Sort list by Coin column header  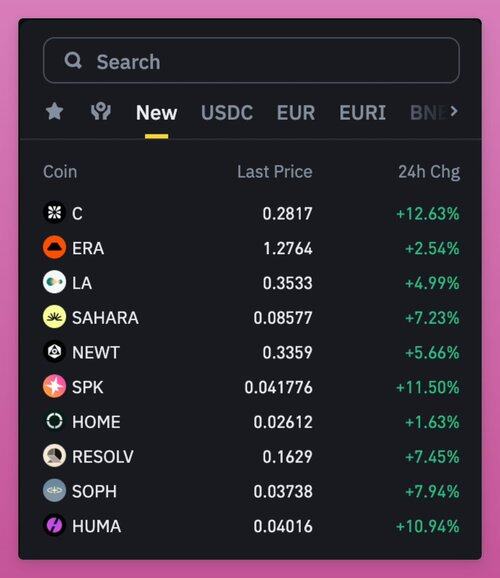point(60,172)
